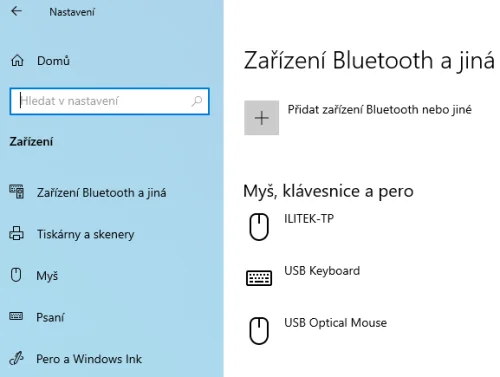Open Domů home settings page
The height and width of the screenshot is (377, 500).
tap(53, 61)
